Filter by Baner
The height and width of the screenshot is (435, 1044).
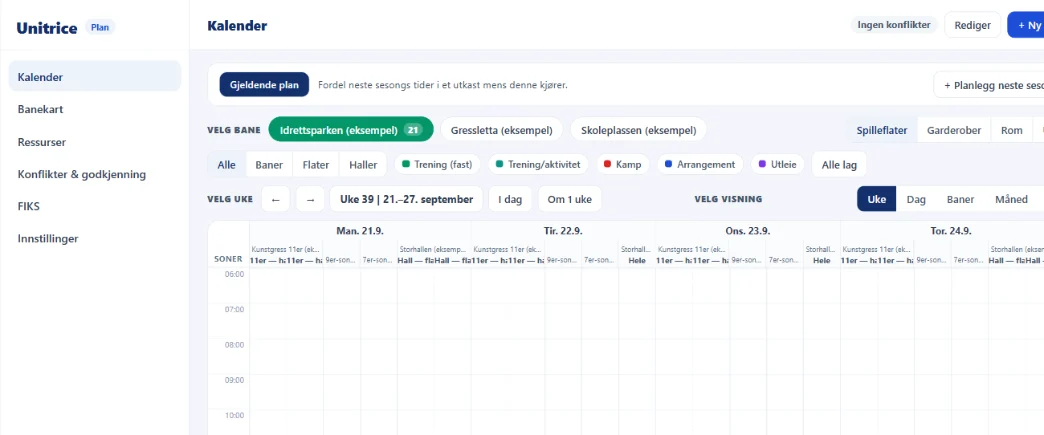[x=269, y=165]
